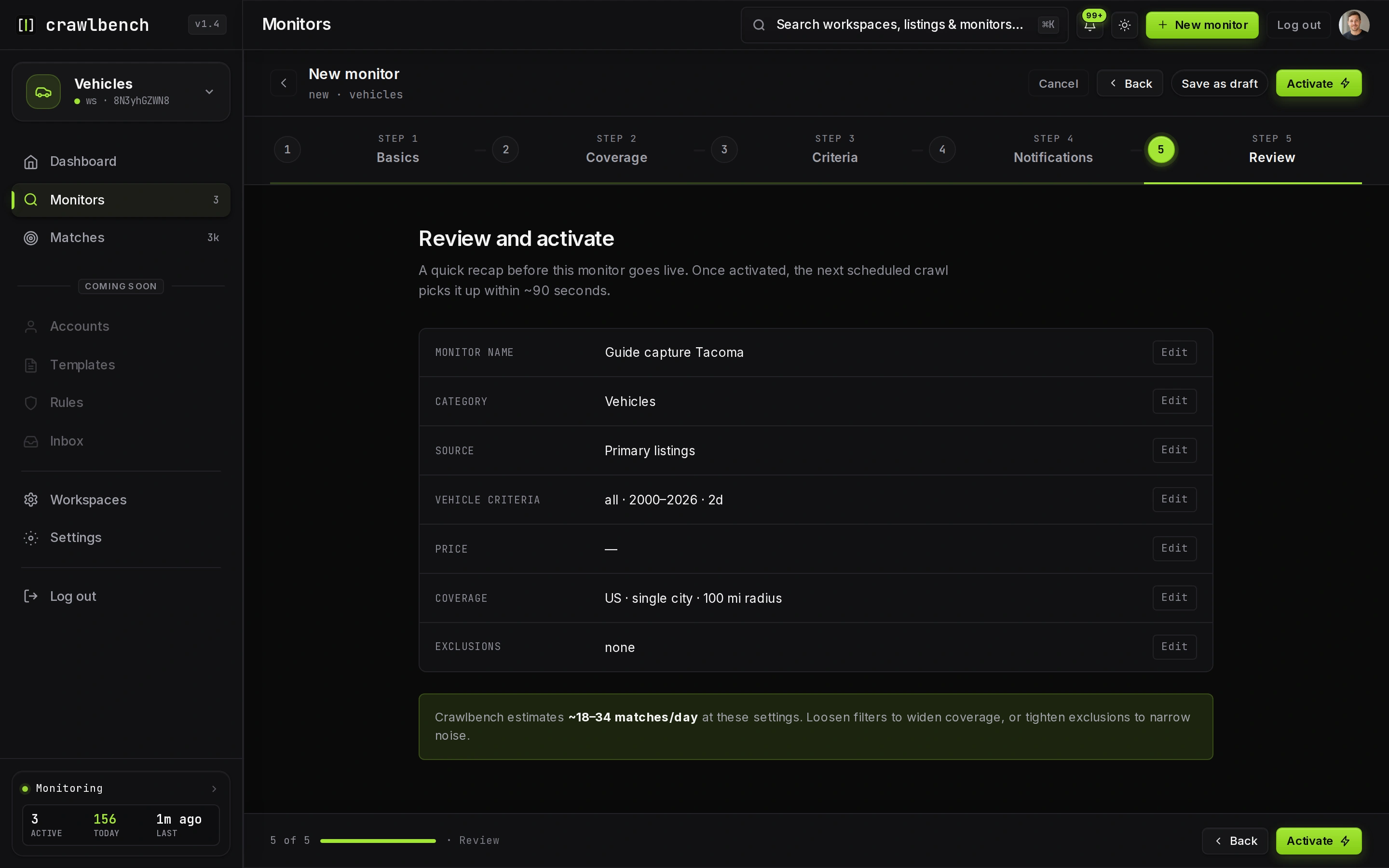1389x868 pixels.
Task: Click the '156 TODAY' stat
Action: pyautogui.click(x=106, y=825)
